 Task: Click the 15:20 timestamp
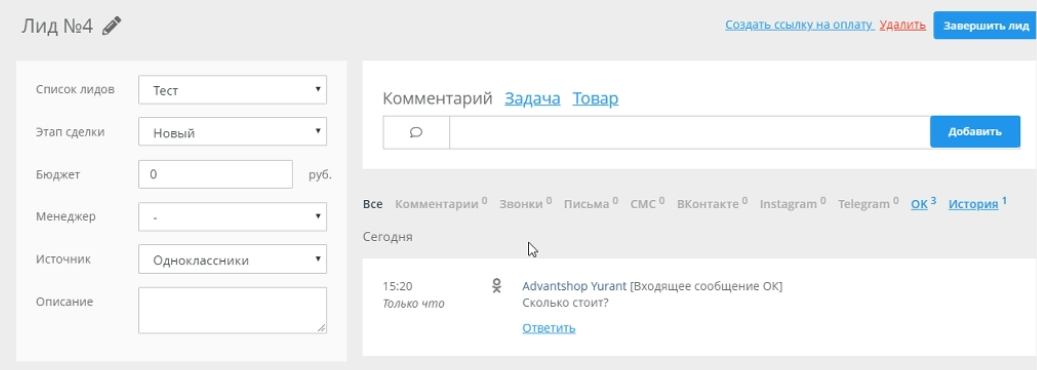point(397,287)
